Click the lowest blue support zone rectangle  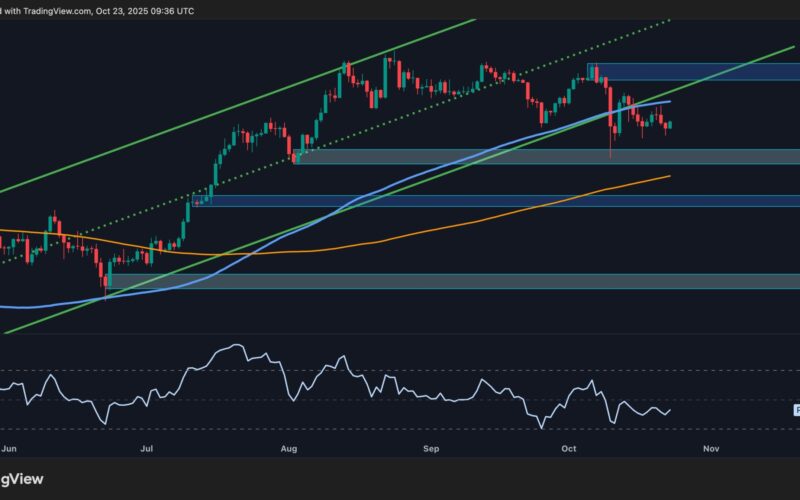[450, 281]
